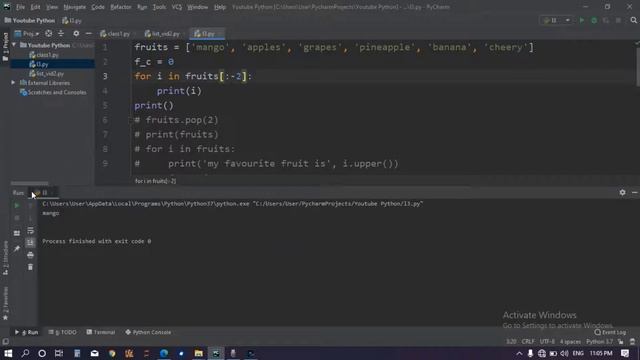Switch to class1.py editor tab

tap(115, 34)
